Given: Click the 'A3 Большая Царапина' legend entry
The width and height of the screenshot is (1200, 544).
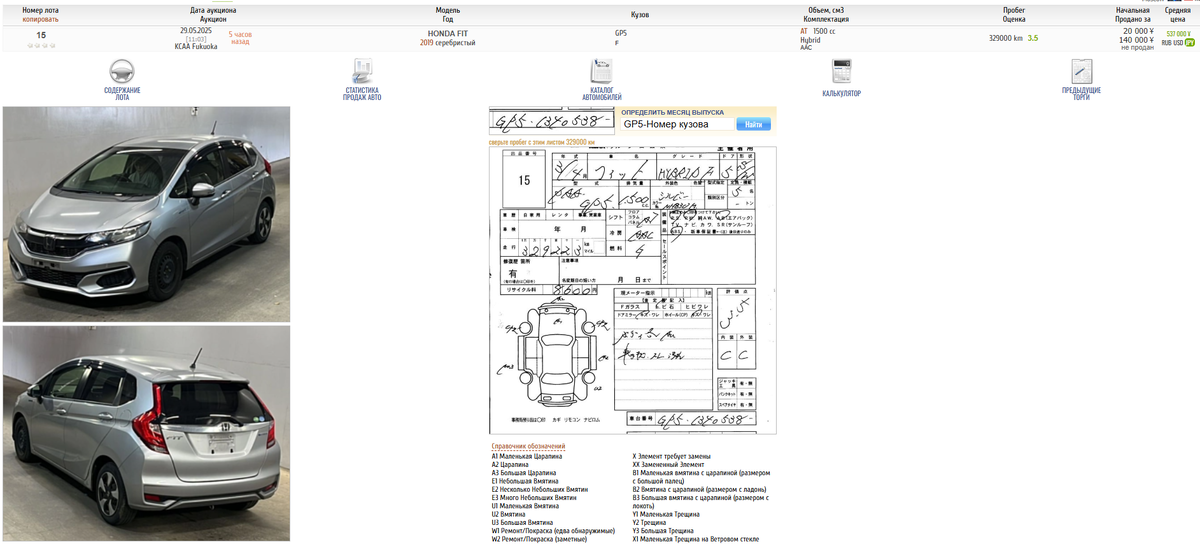Looking at the screenshot, I should tap(523, 473).
